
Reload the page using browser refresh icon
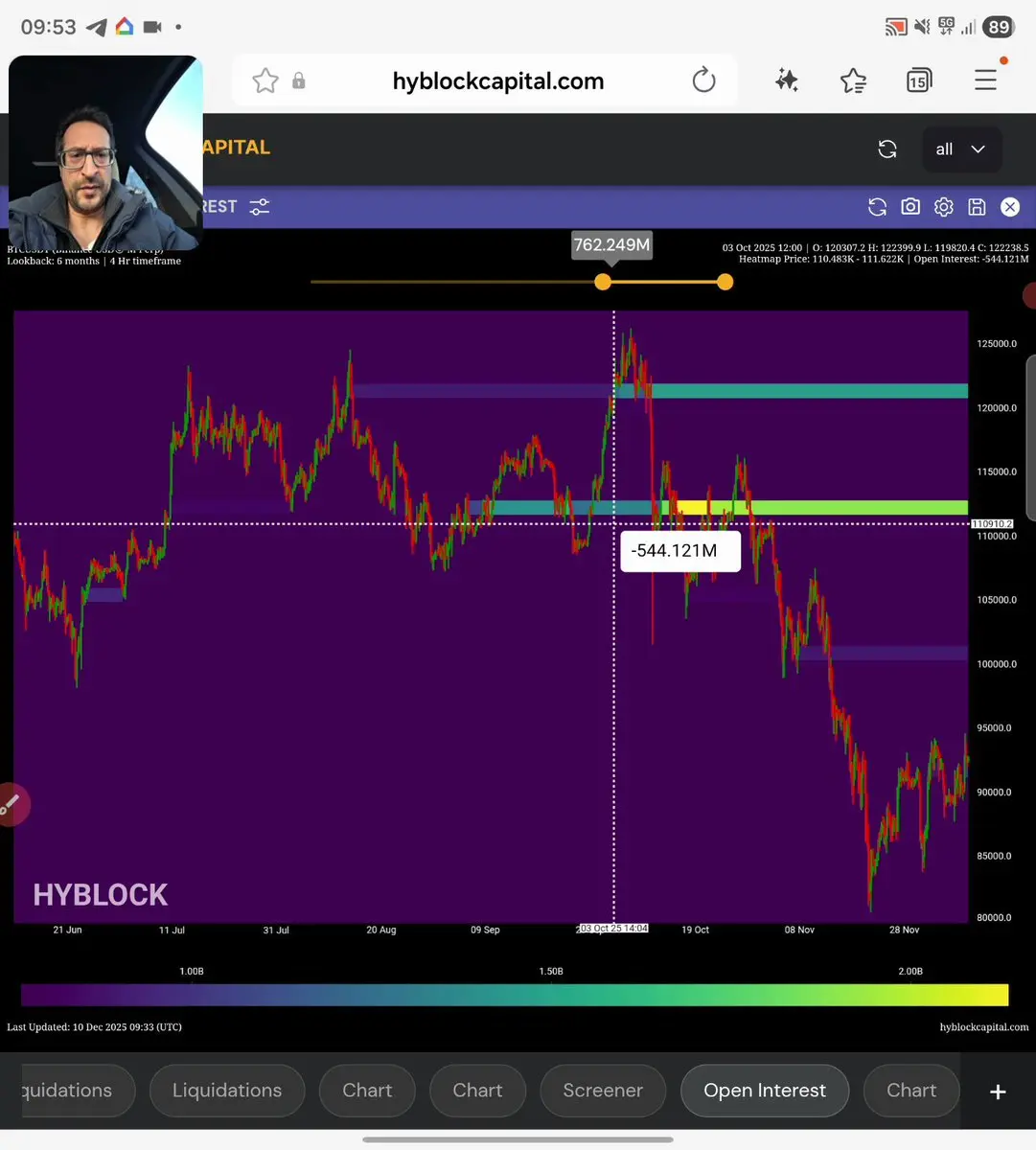coord(703,80)
